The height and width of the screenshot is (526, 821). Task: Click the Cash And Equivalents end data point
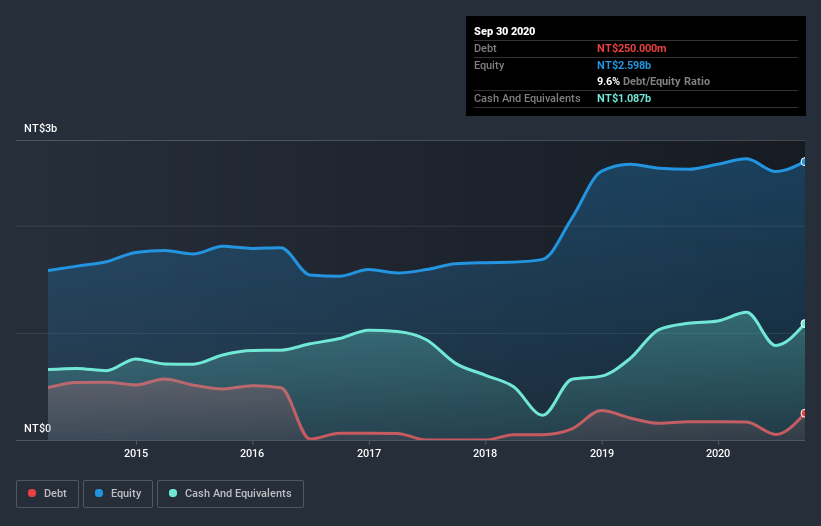pos(804,324)
